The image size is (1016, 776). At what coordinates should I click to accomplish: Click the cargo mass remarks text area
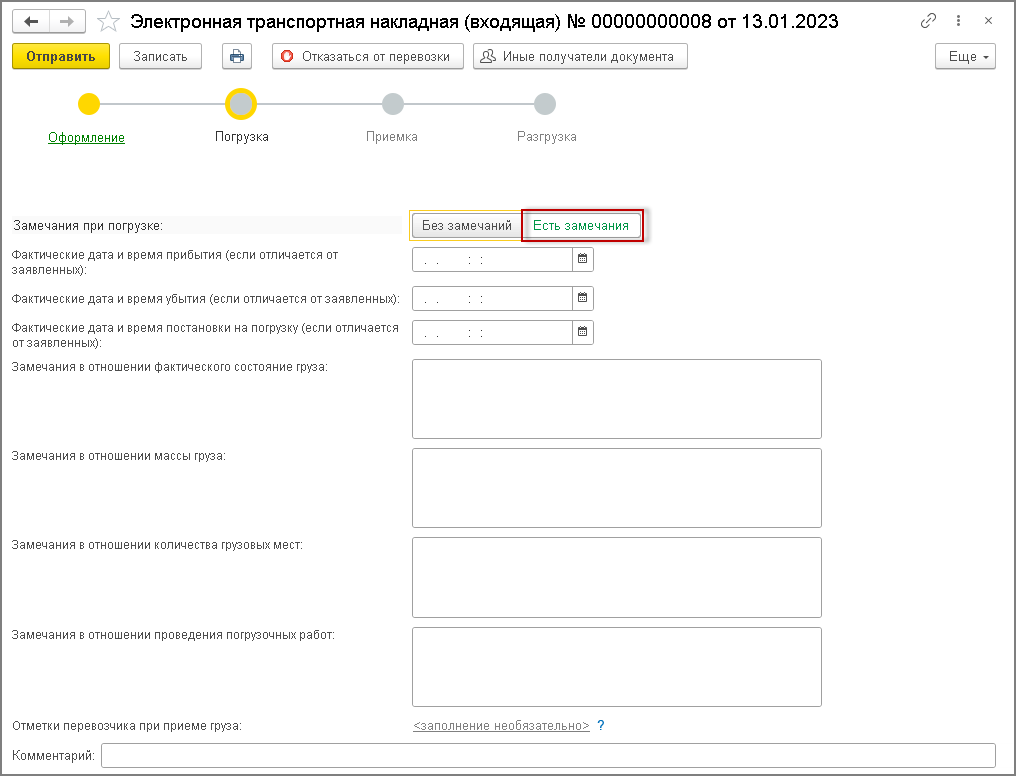point(617,488)
